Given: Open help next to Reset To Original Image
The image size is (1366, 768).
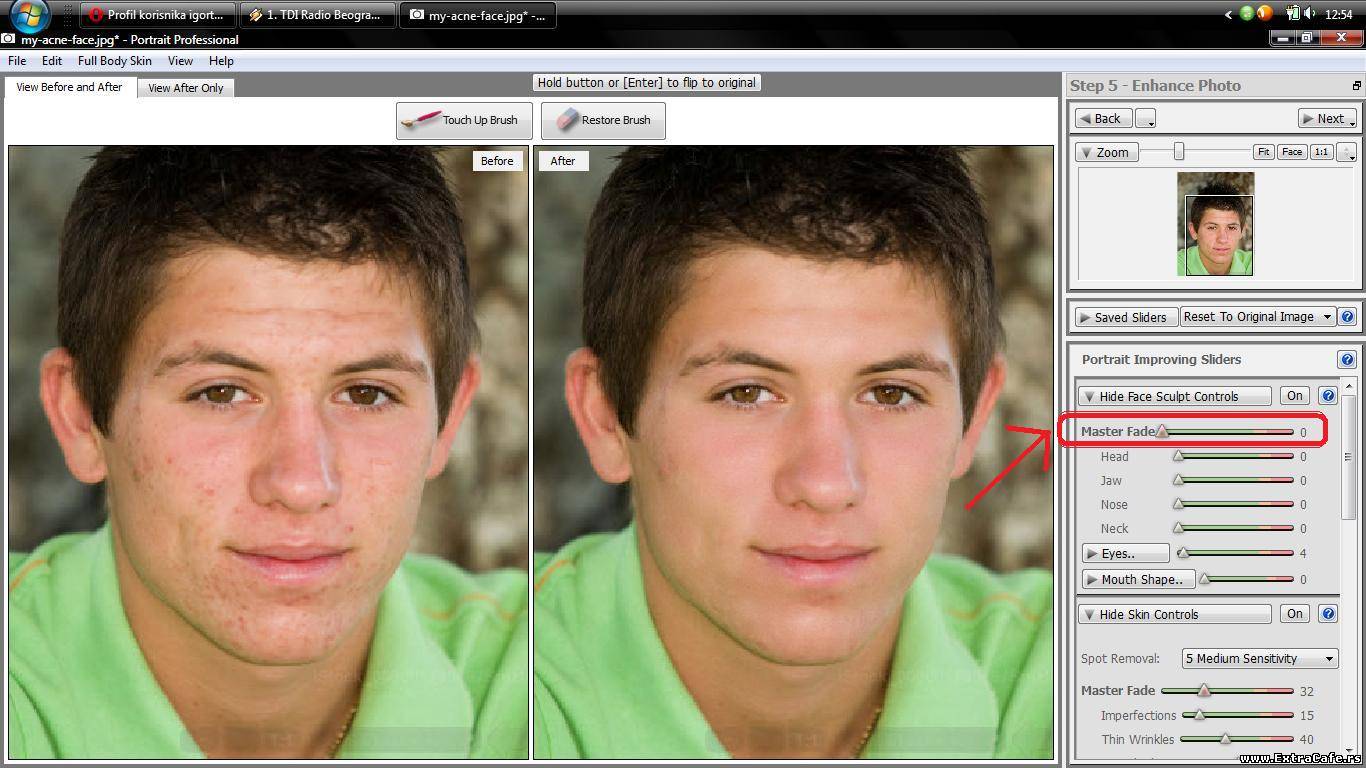Looking at the screenshot, I should [1347, 317].
